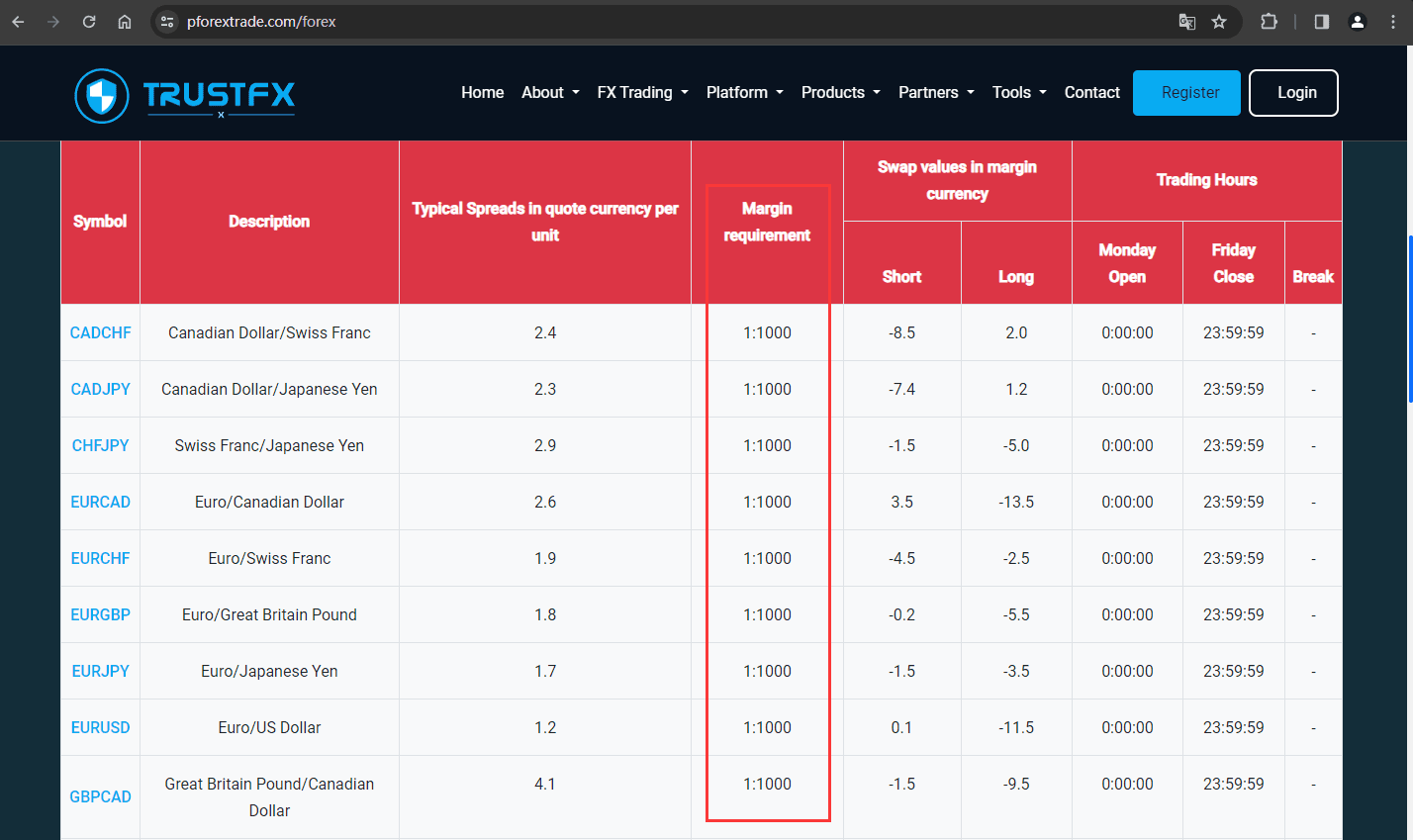Select the 0:00:00 Monday open for EURJPY
Viewport: 1413px width, 840px height.
[1127, 671]
